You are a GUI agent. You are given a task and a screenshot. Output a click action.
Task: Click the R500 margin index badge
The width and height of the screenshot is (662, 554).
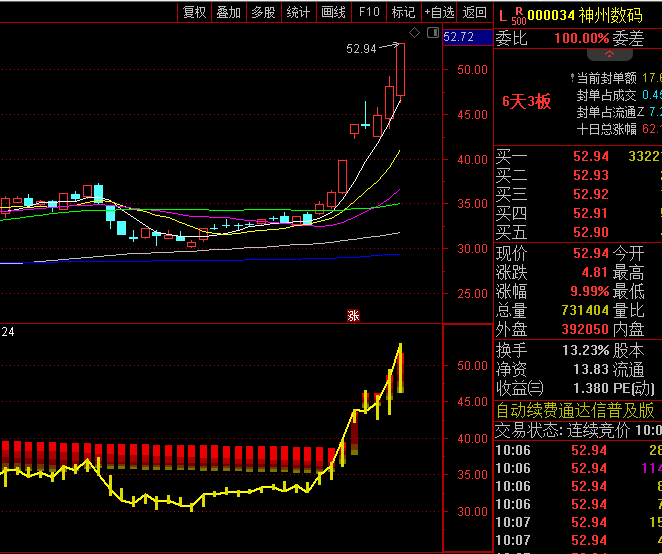coord(518,16)
